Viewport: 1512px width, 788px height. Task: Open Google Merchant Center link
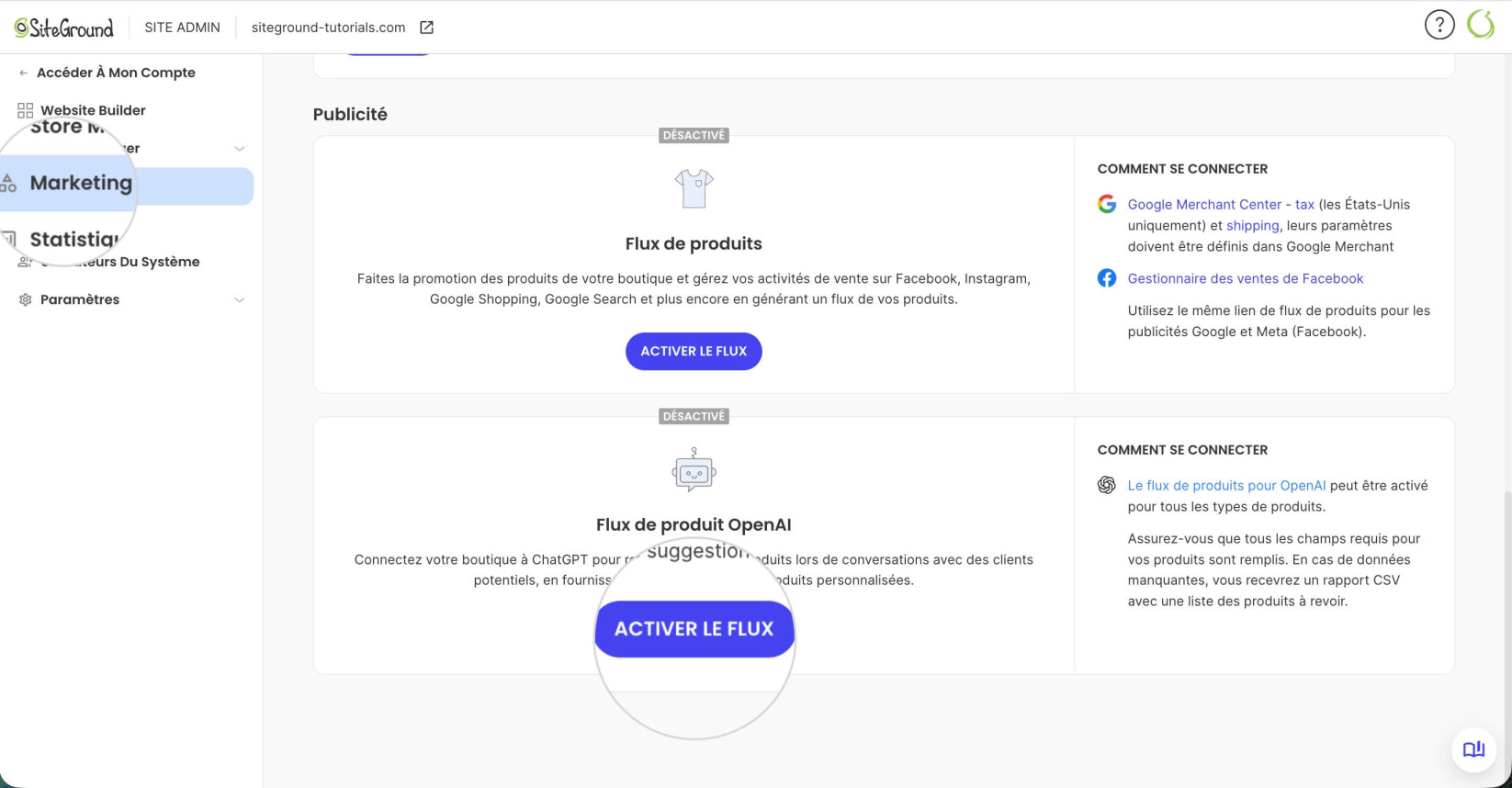pos(1204,204)
